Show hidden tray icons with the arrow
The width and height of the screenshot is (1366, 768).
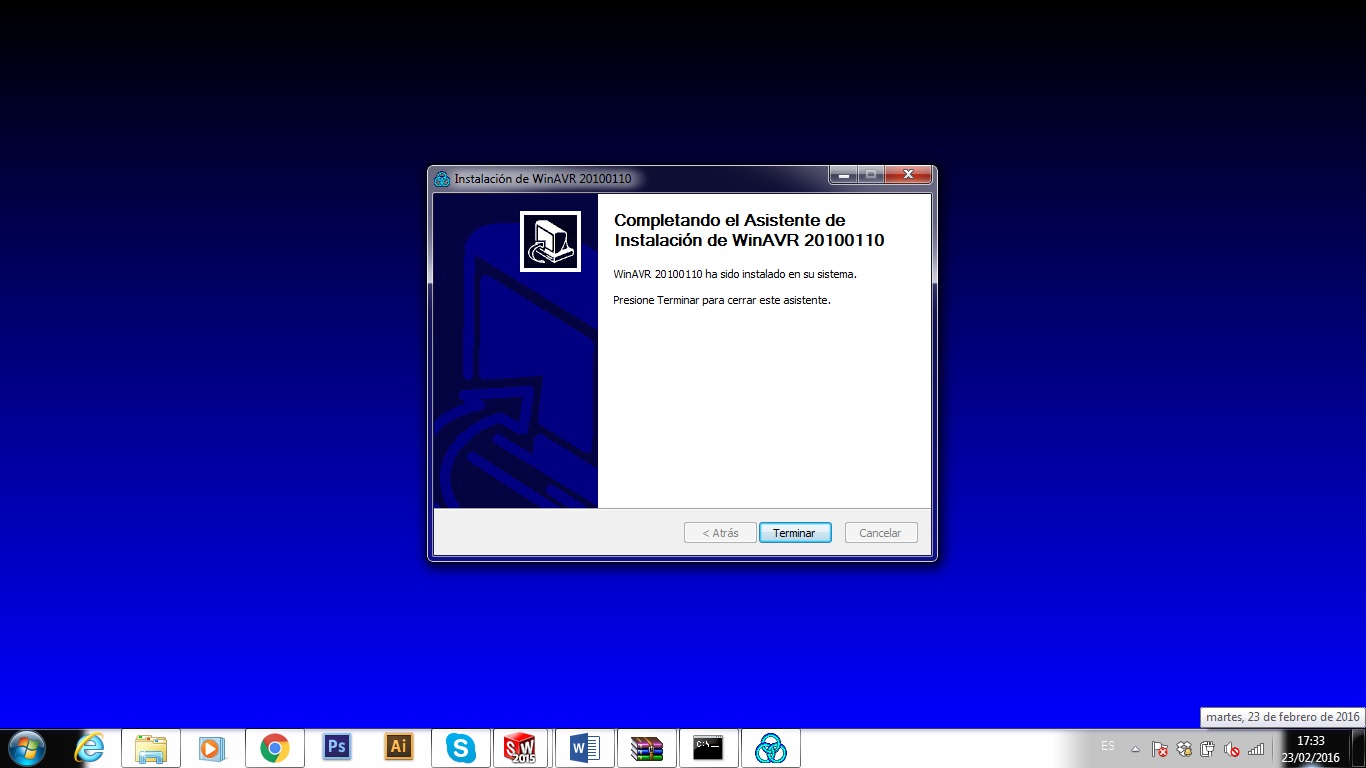(x=1135, y=749)
